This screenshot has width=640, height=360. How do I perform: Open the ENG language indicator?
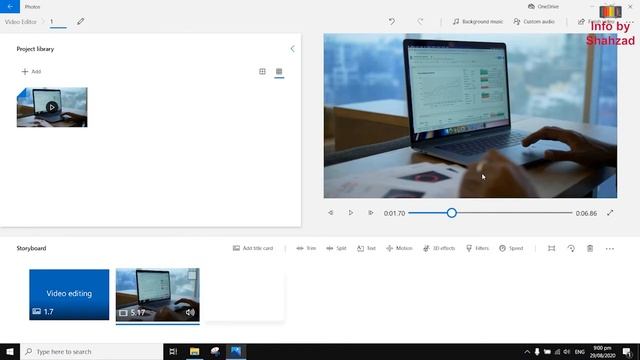coord(580,352)
